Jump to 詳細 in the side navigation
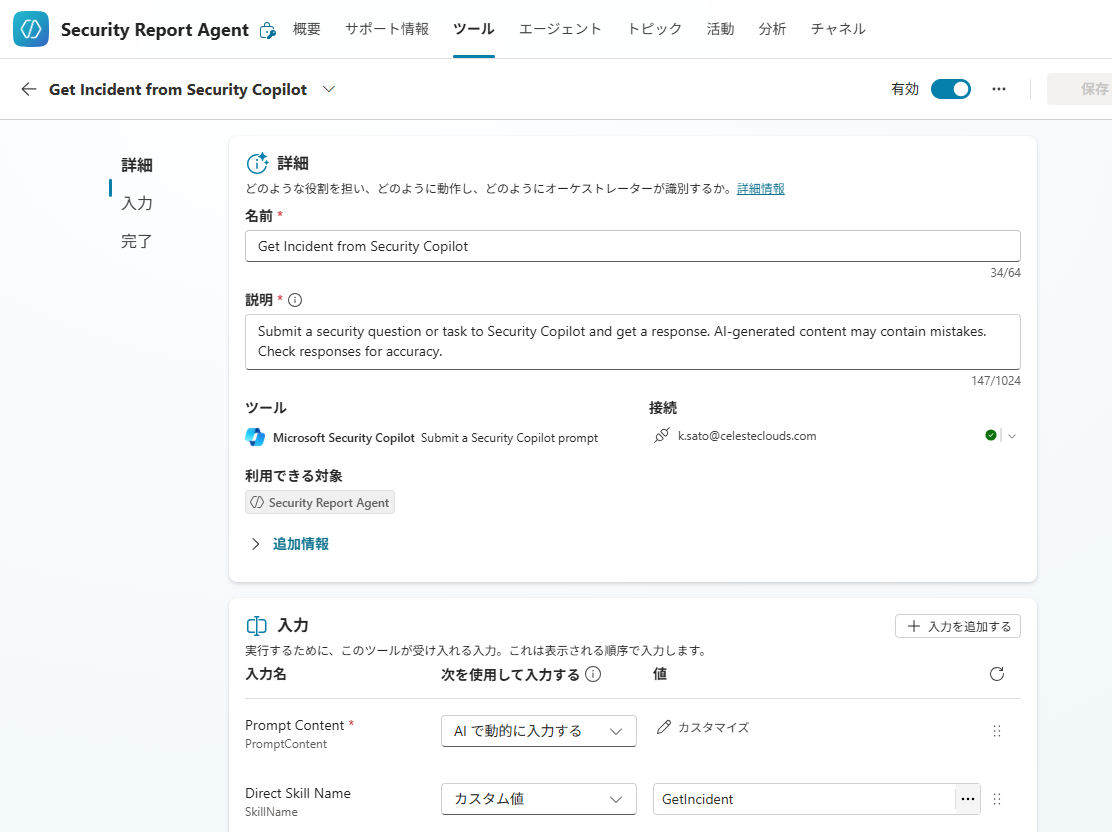The image size is (1112, 832). pyautogui.click(x=137, y=165)
